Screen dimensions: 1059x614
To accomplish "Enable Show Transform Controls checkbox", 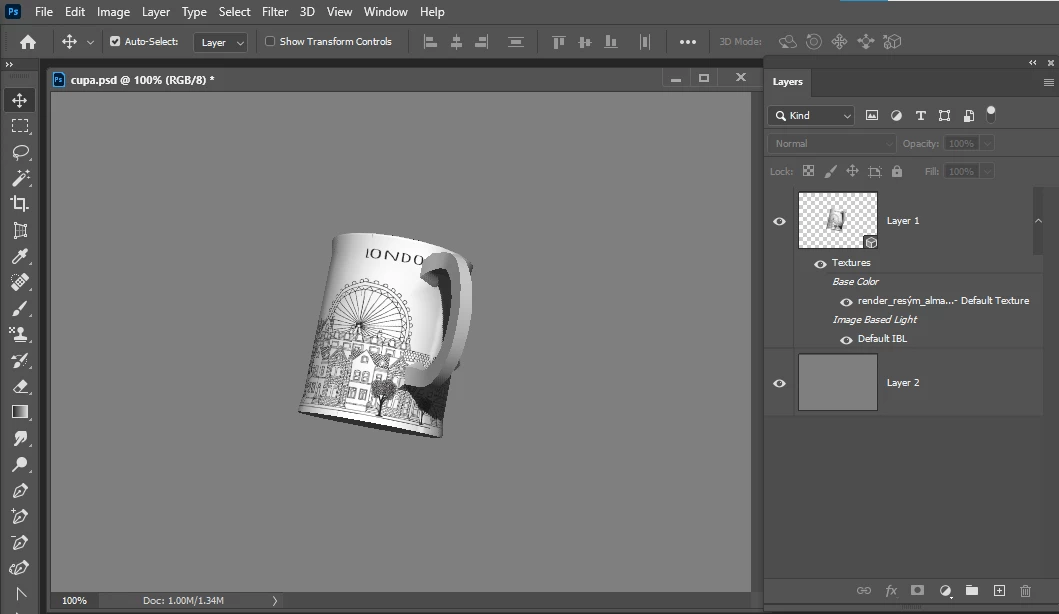I will (x=270, y=42).
